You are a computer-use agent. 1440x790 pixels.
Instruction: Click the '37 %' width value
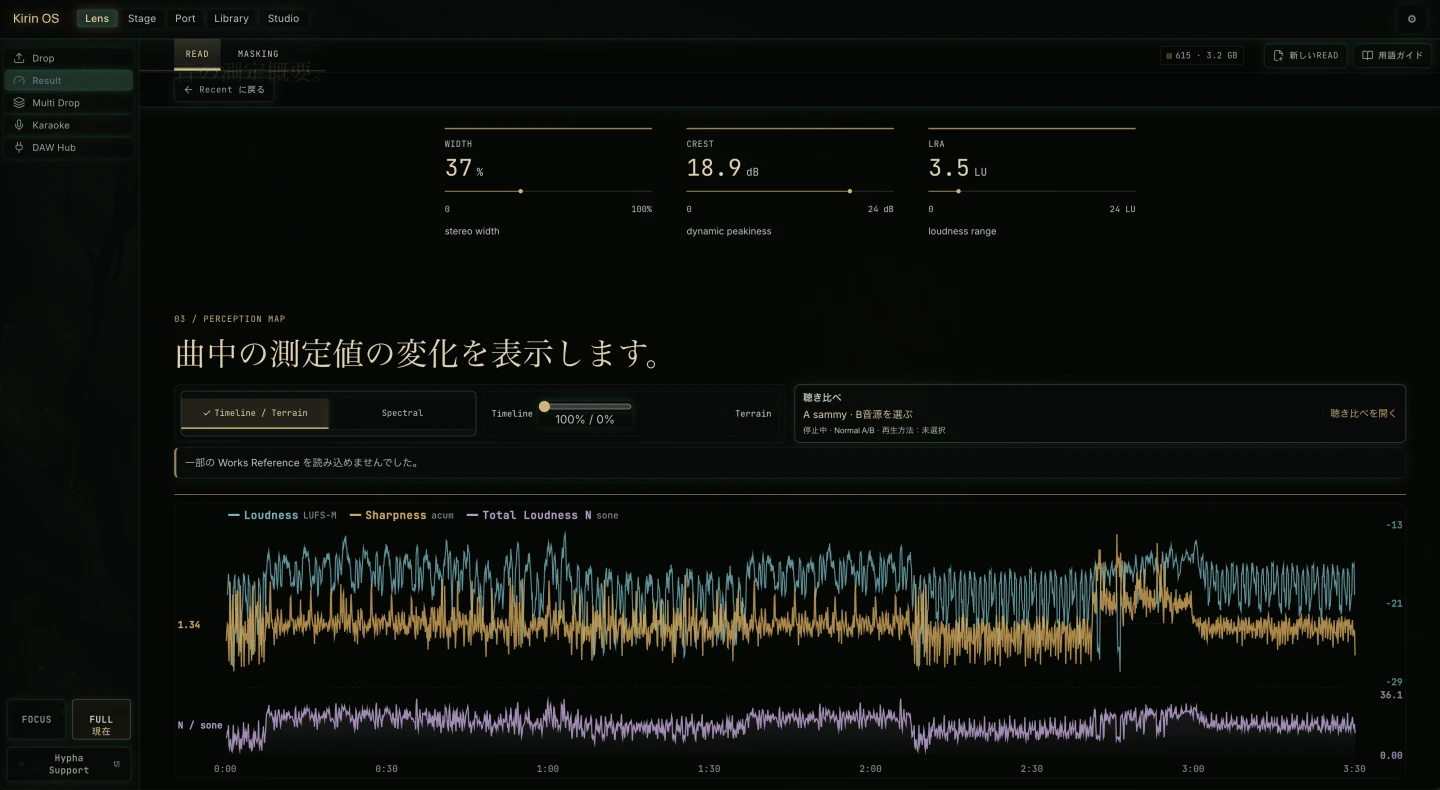coord(464,168)
